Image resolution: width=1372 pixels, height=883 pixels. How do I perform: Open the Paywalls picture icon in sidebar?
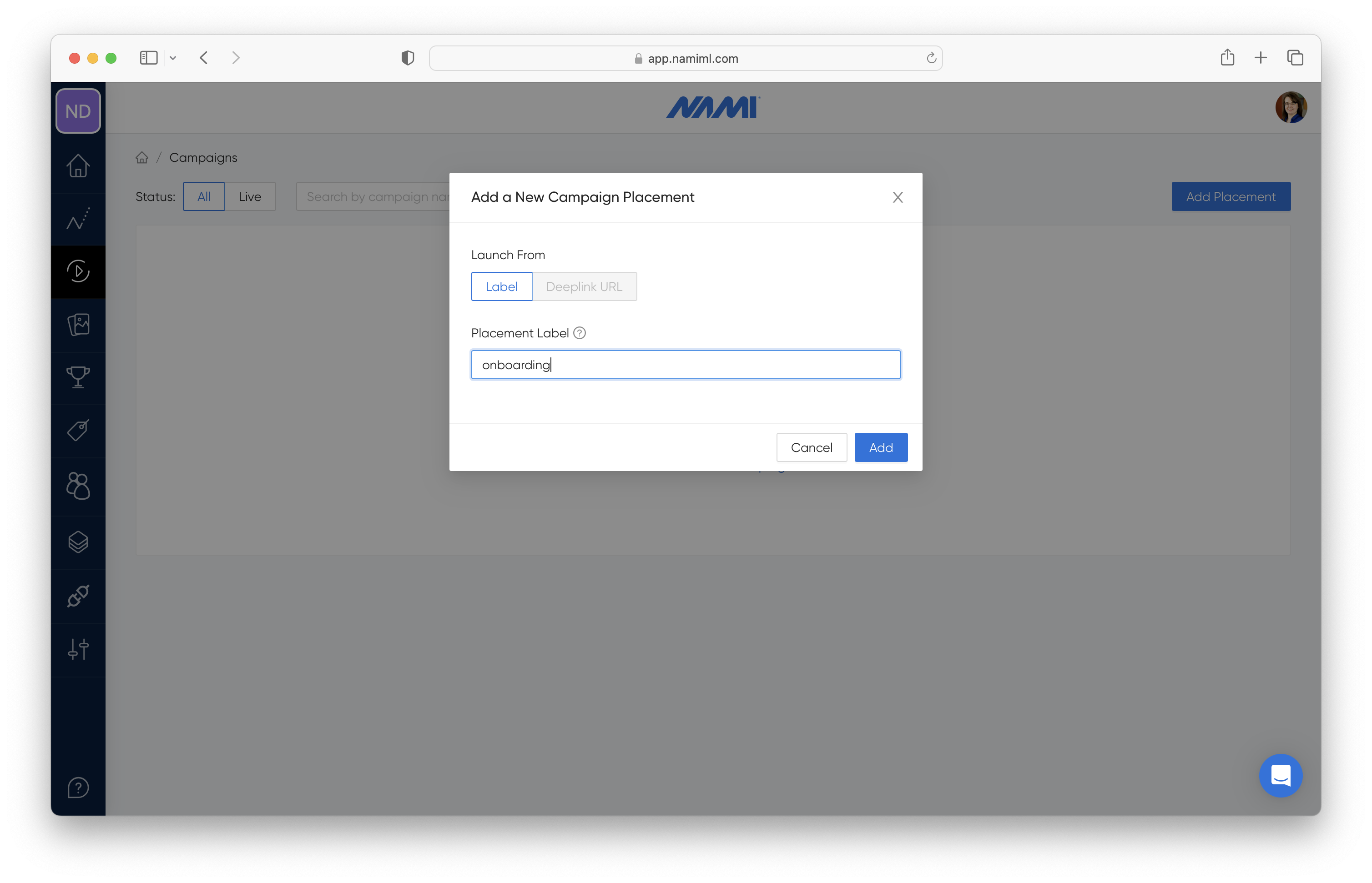pyautogui.click(x=78, y=325)
